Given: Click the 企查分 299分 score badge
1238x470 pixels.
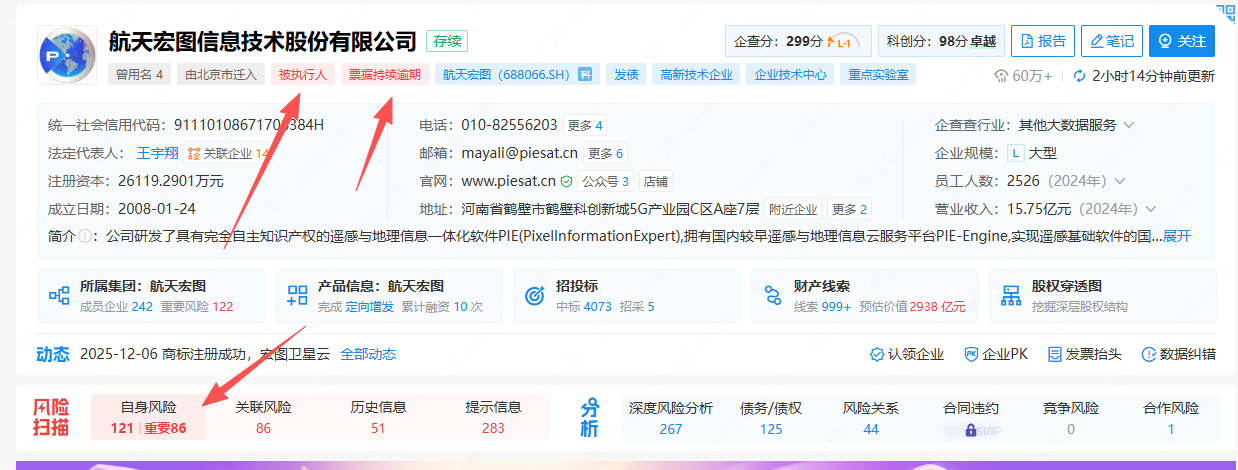Looking at the screenshot, I should [798, 41].
